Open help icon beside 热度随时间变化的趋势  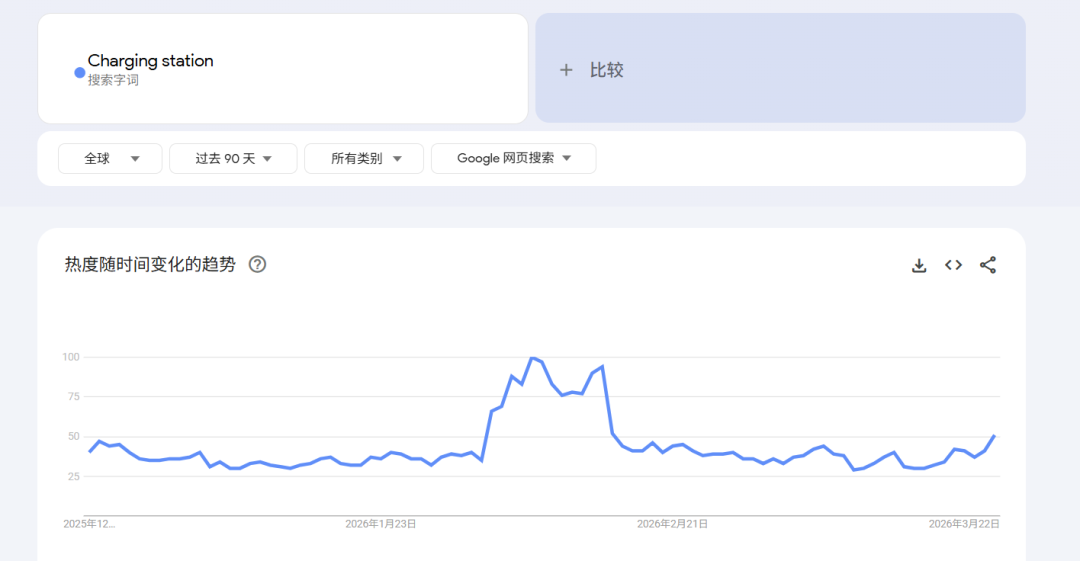click(x=257, y=265)
